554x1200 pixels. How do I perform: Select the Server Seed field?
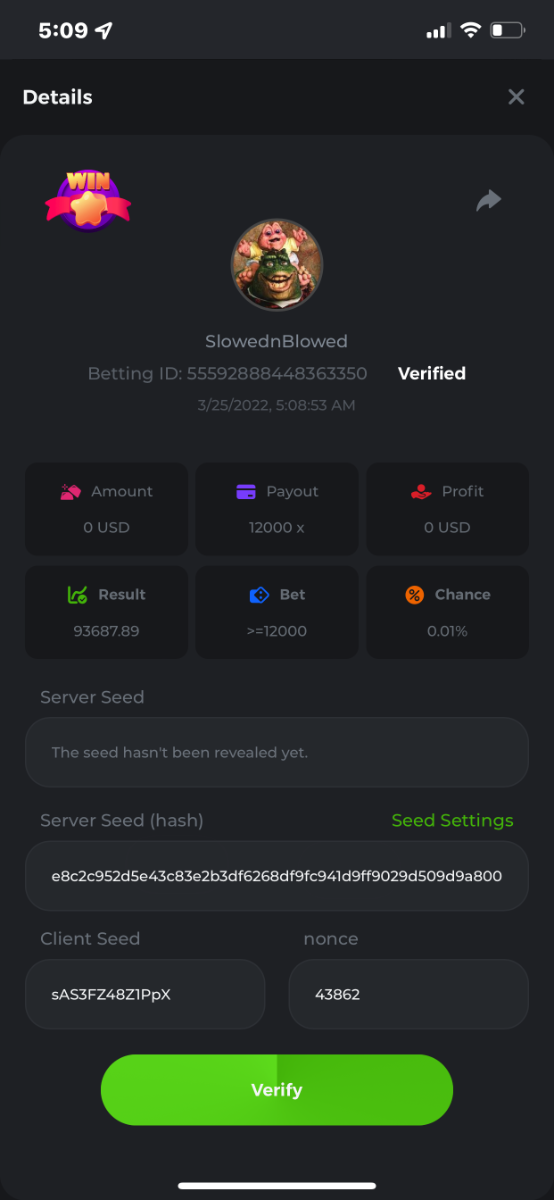point(277,752)
